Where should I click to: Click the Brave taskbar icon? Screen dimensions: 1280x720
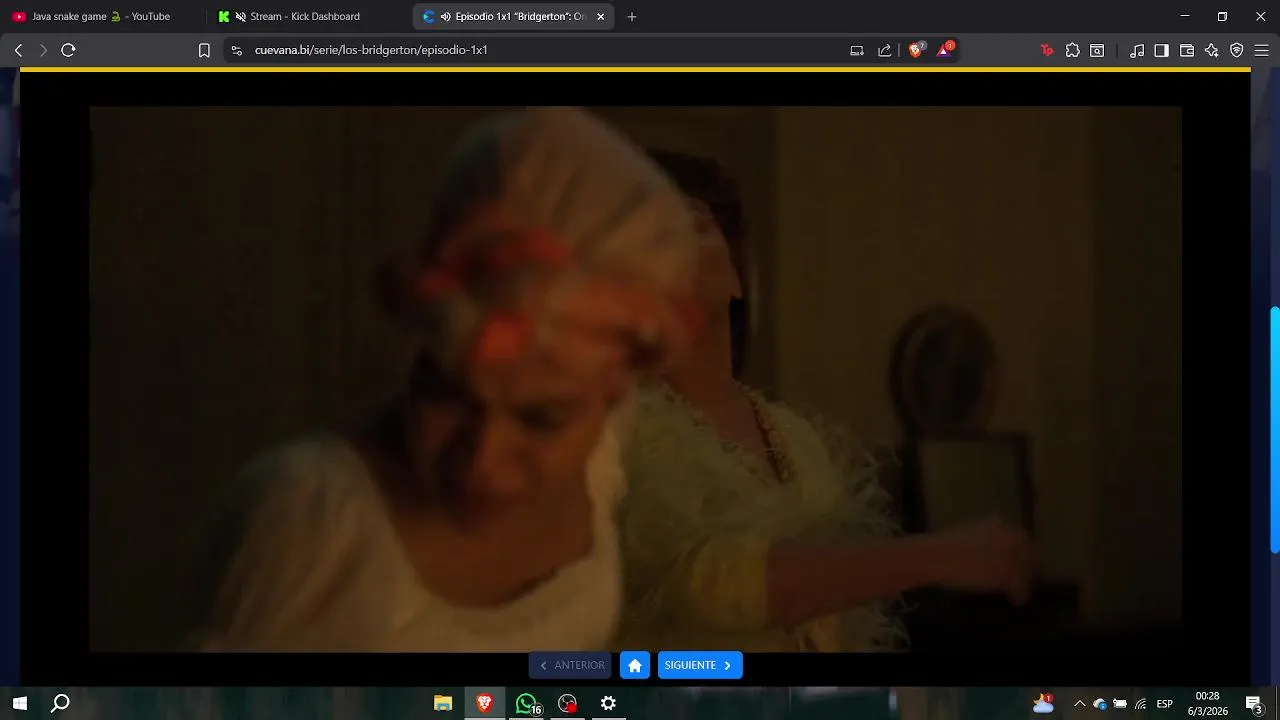point(485,703)
